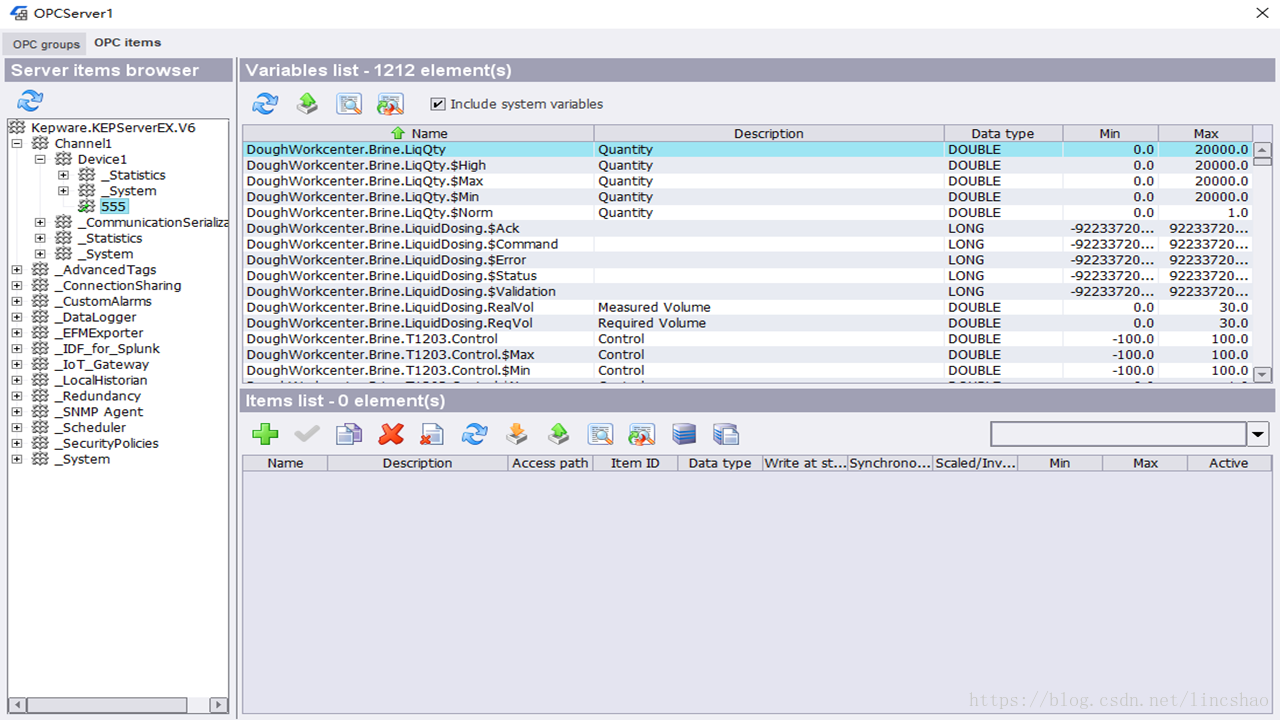
Task: Select the _Redundancy tree item
Action: point(98,396)
